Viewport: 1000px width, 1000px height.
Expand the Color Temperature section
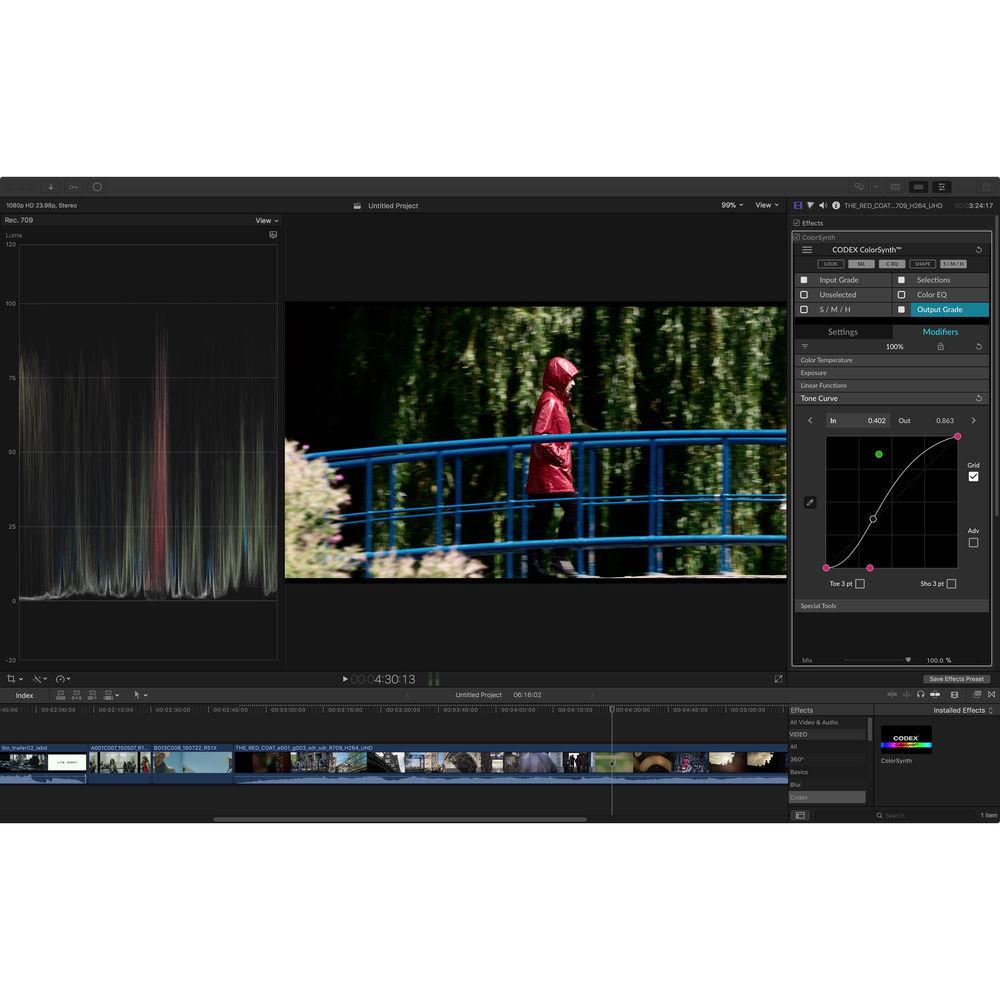point(826,360)
